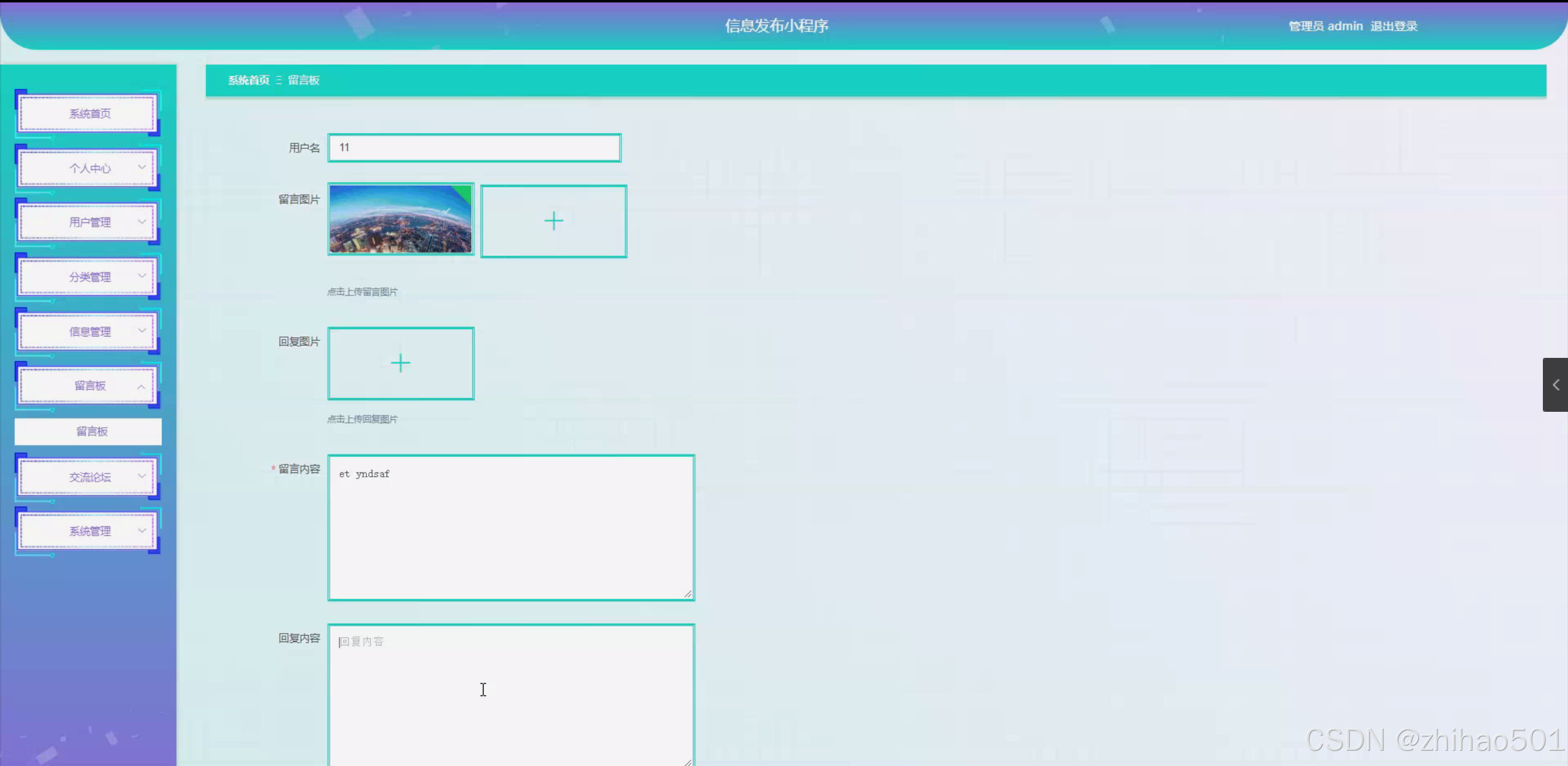Collapse the 留言板 menu chevron
The height and width of the screenshot is (766, 1568).
(x=142, y=387)
